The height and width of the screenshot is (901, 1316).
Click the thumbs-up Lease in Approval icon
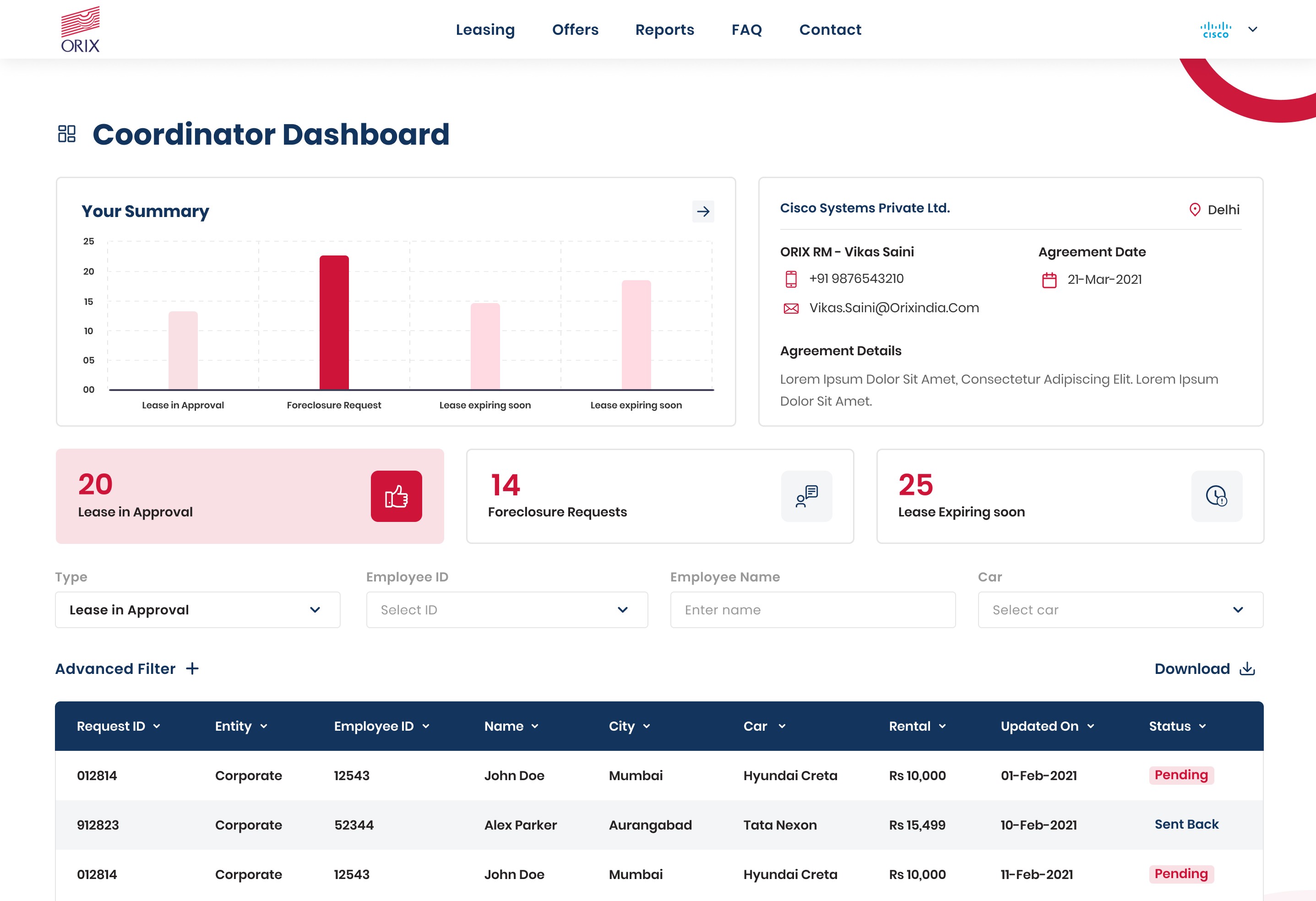tap(397, 496)
